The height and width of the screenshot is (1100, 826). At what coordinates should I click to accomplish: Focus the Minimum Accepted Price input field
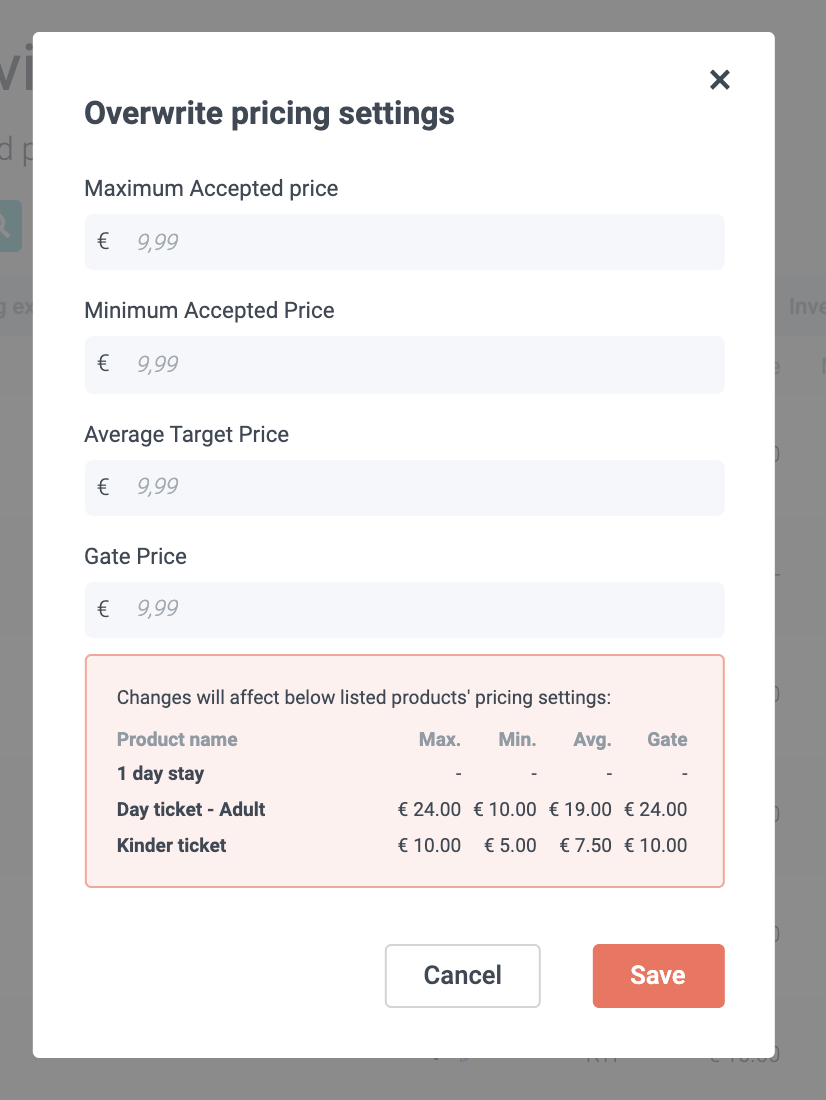point(420,364)
